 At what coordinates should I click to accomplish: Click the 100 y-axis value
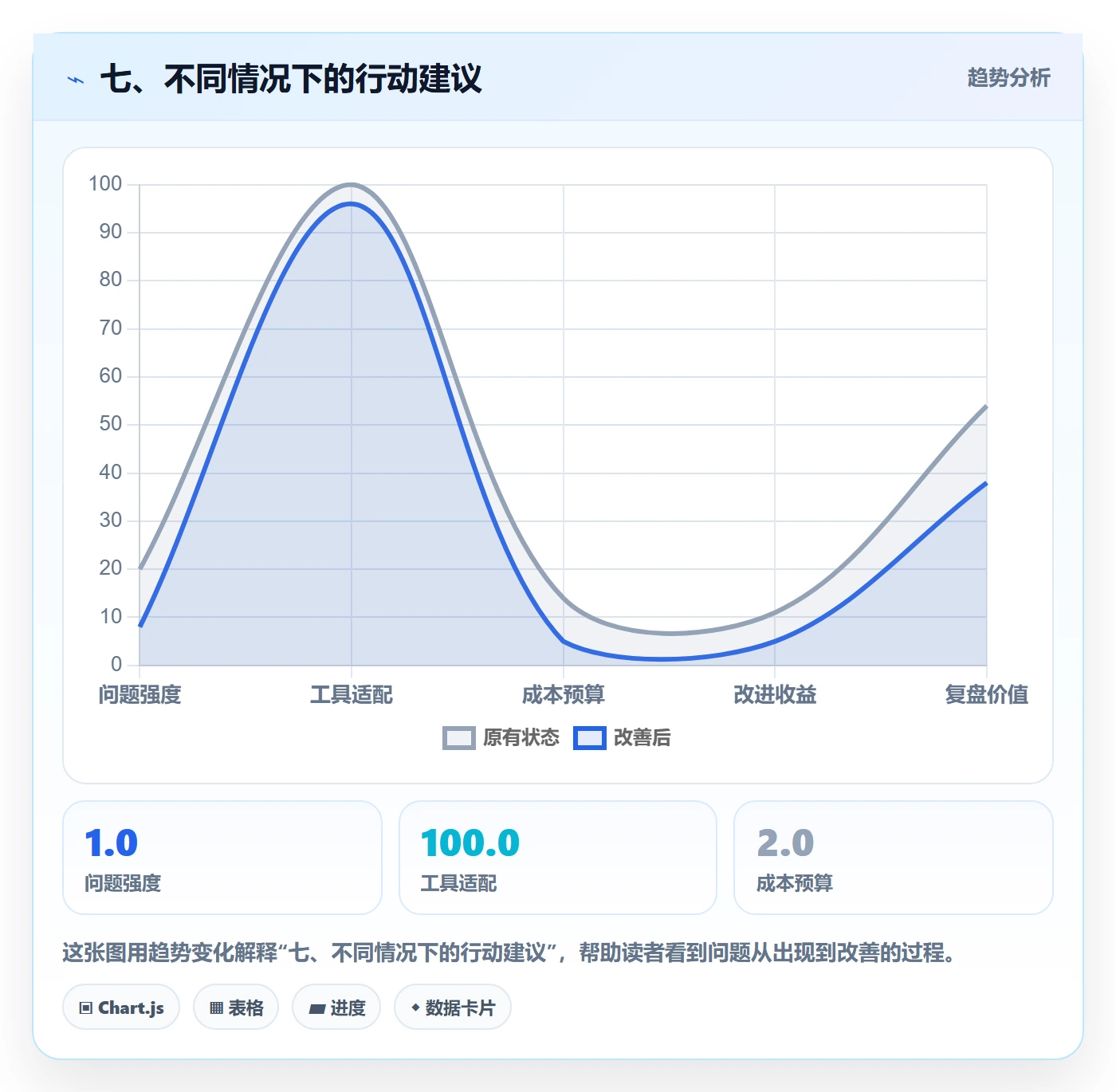point(105,184)
